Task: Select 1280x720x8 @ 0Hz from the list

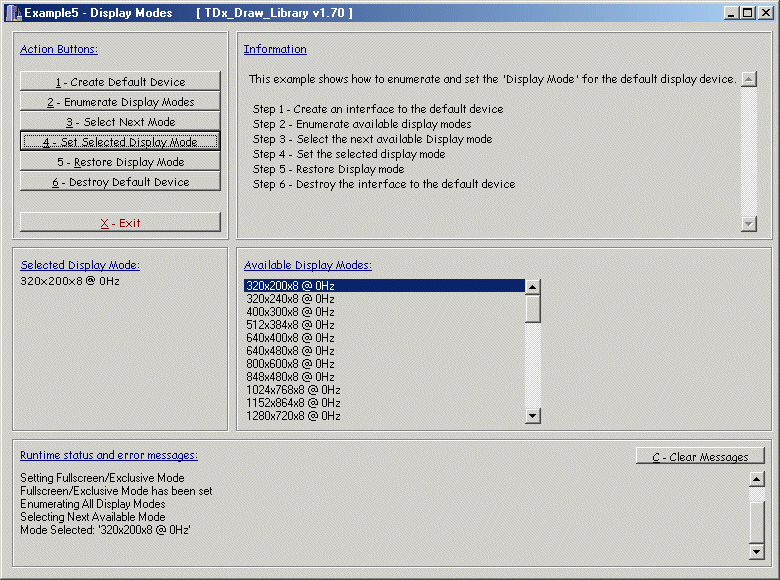Action: pyautogui.click(x=293, y=416)
